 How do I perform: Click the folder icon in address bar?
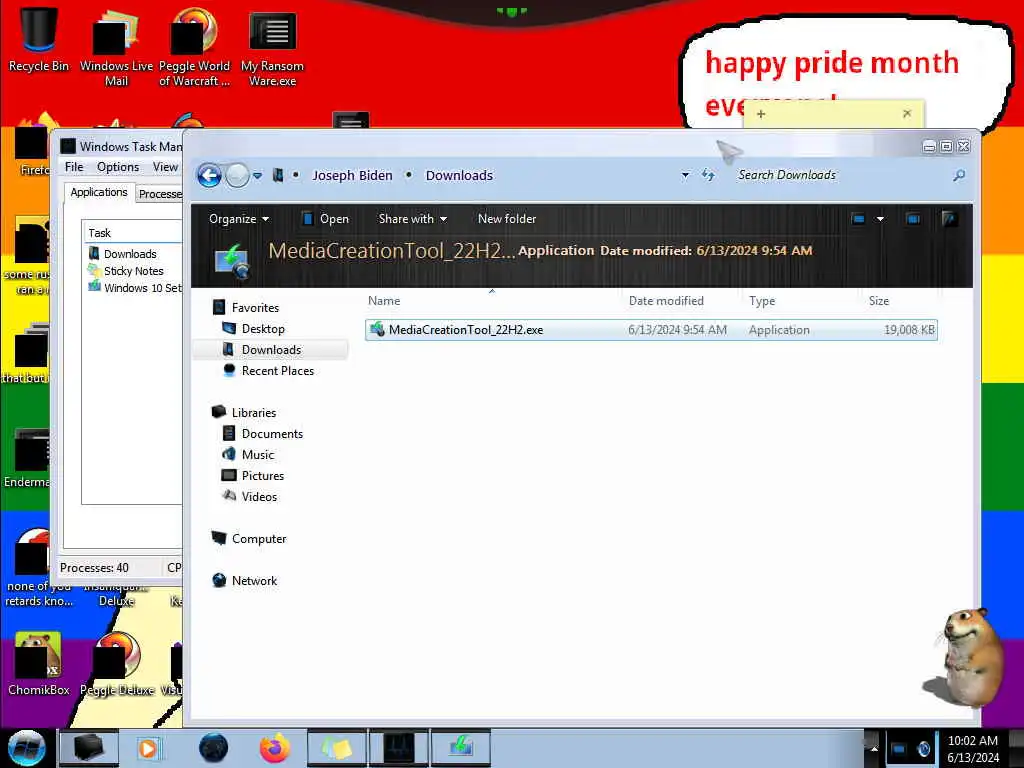pyautogui.click(x=278, y=175)
